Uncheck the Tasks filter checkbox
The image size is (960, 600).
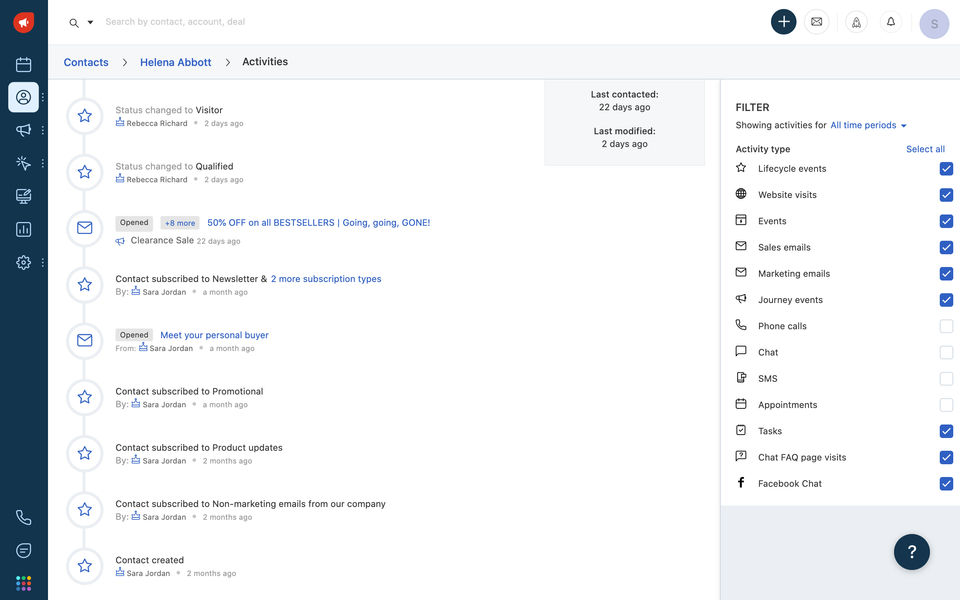(x=946, y=431)
